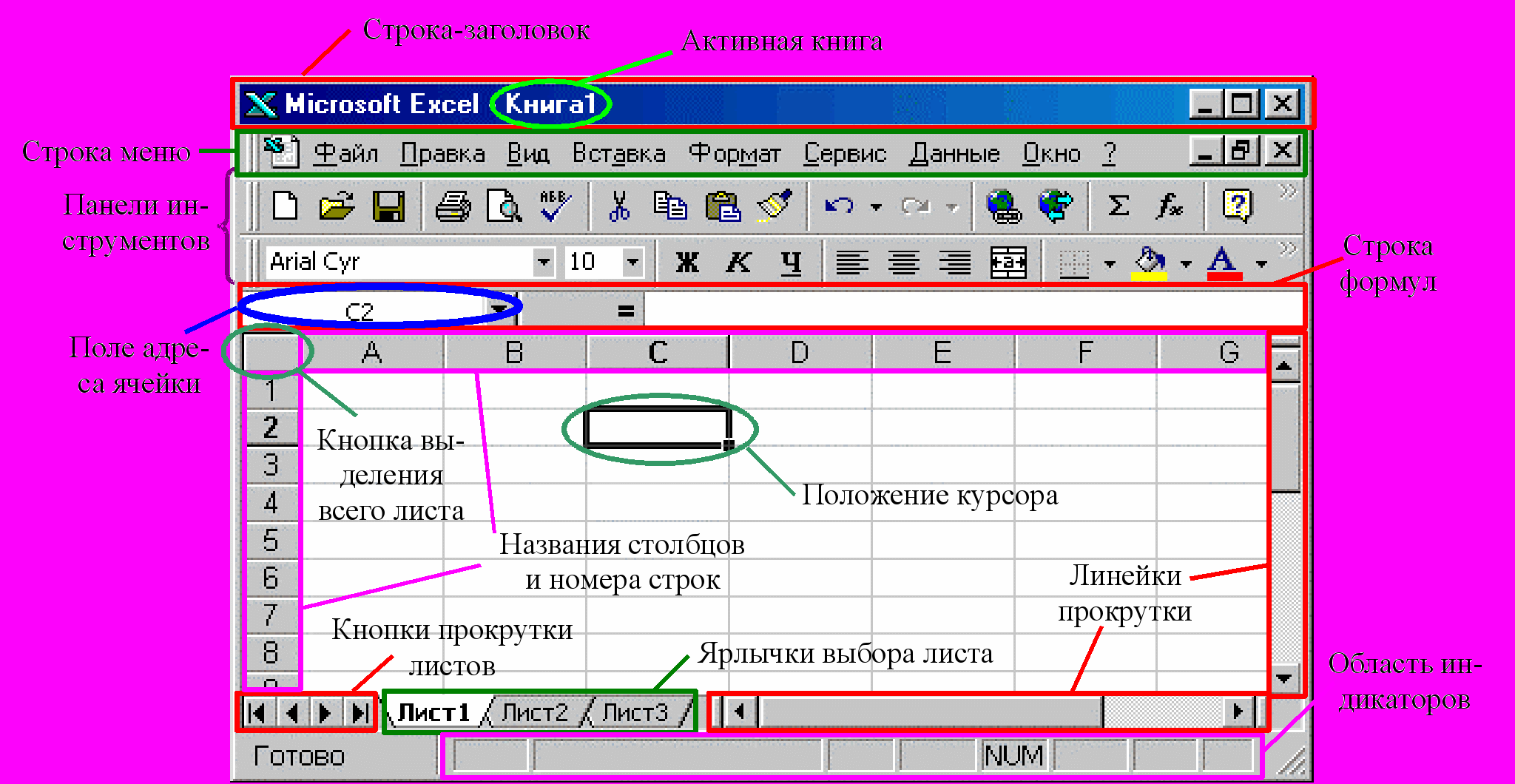Screen dimensions: 1515x784
Task: Expand borders style dropdown arrow
Action: coord(1110,264)
